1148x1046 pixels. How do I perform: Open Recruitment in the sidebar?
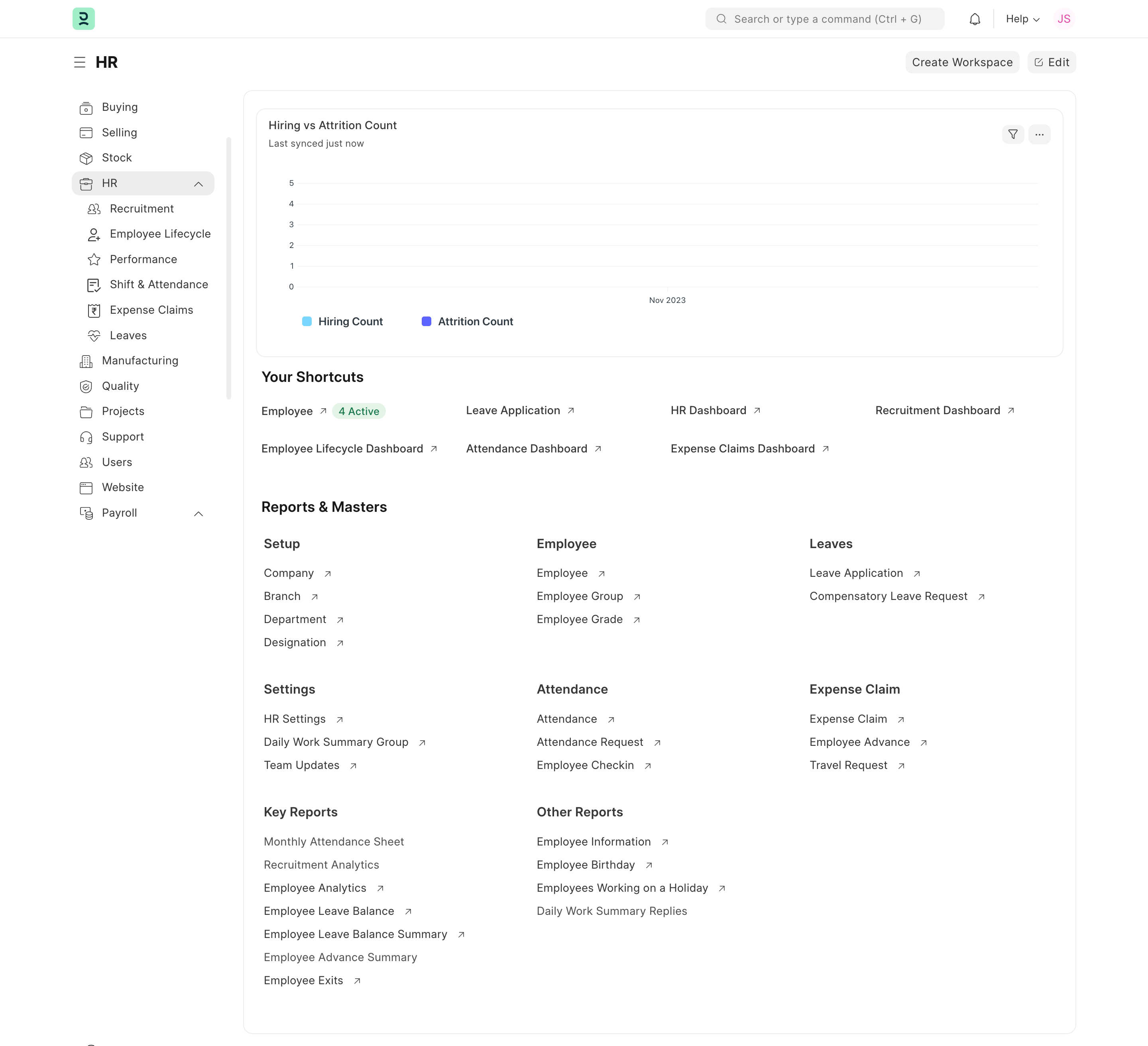[x=142, y=208]
